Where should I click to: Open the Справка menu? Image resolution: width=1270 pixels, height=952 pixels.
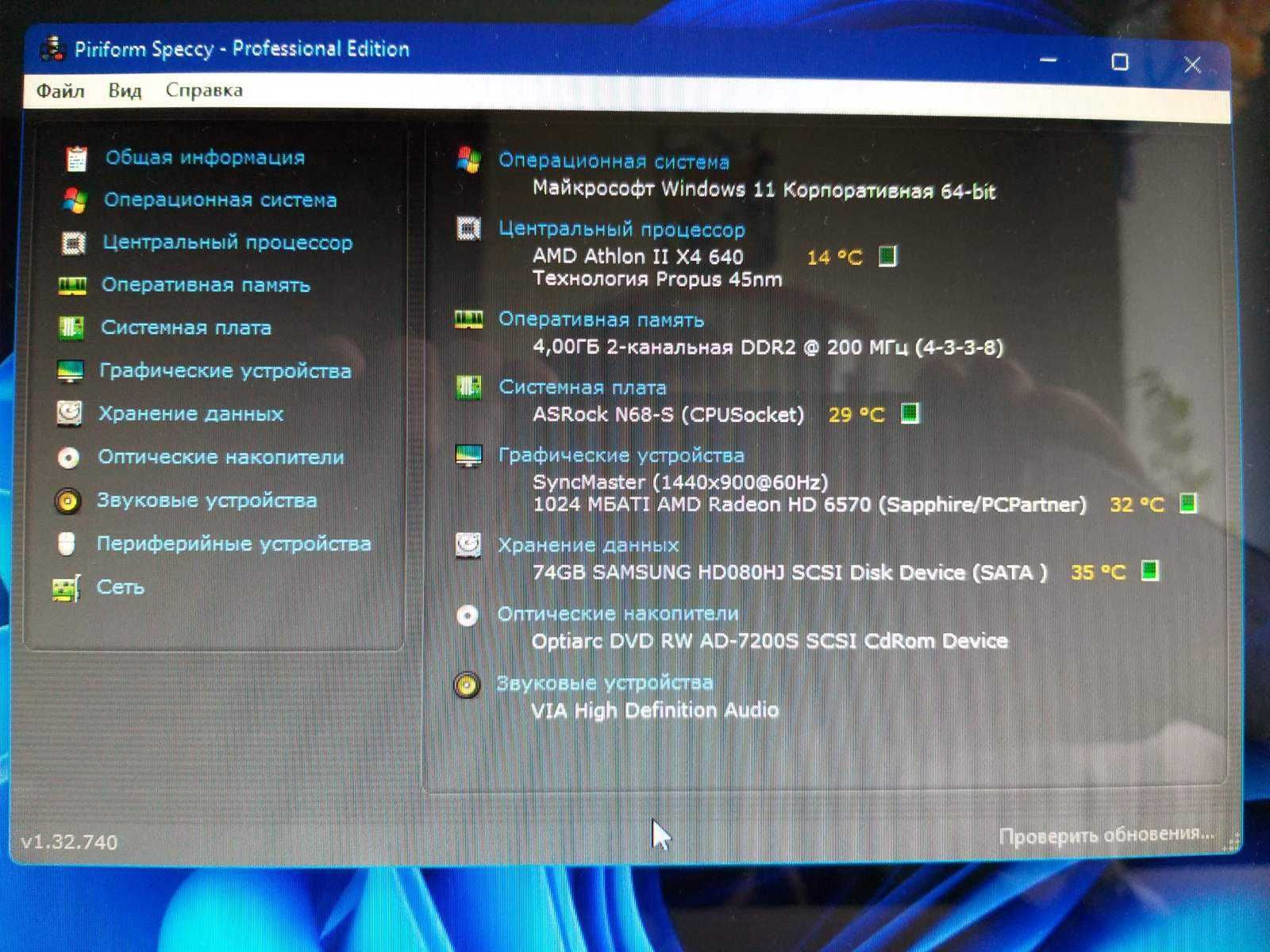coord(204,90)
